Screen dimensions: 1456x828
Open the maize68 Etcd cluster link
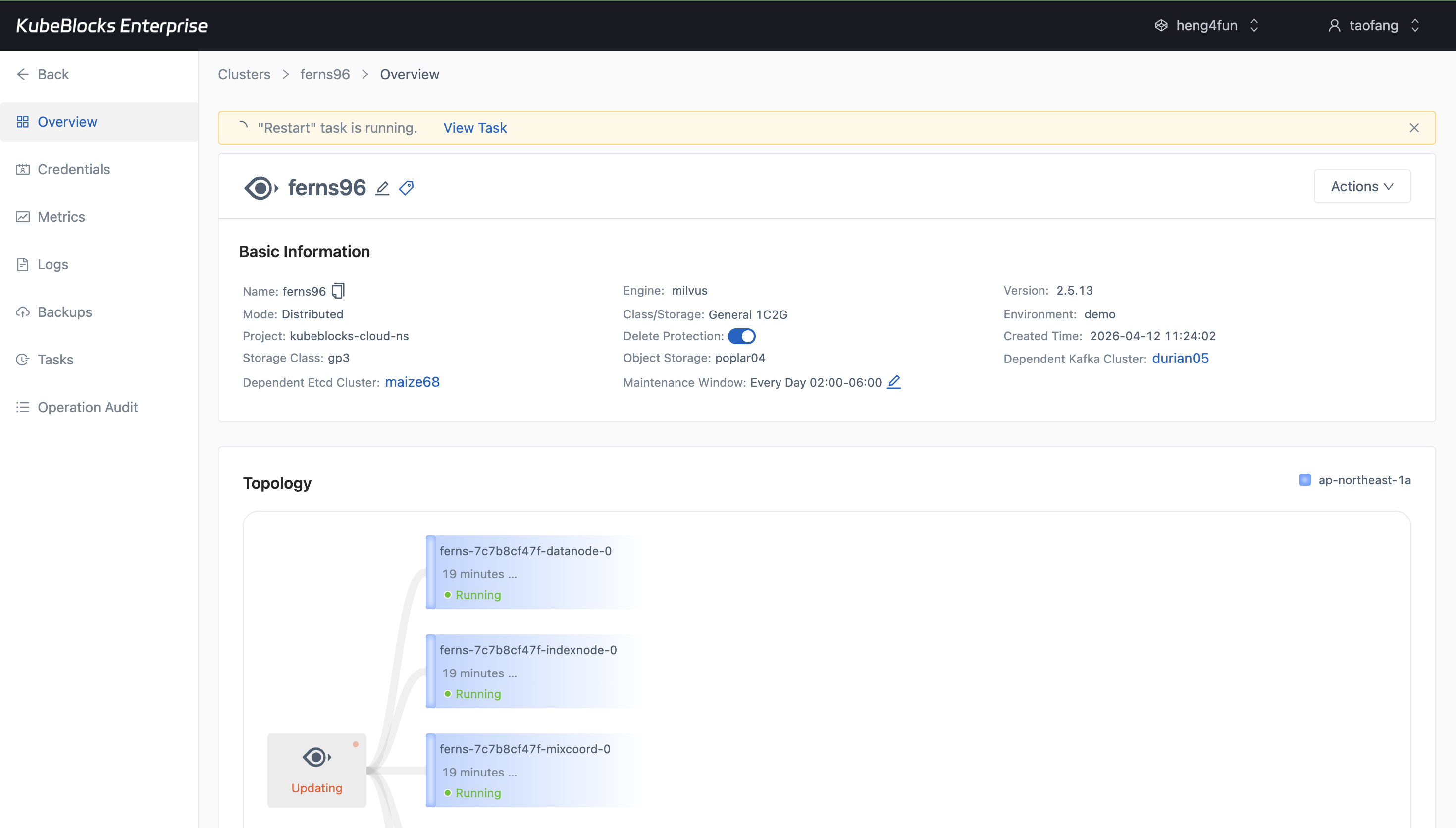tap(412, 382)
